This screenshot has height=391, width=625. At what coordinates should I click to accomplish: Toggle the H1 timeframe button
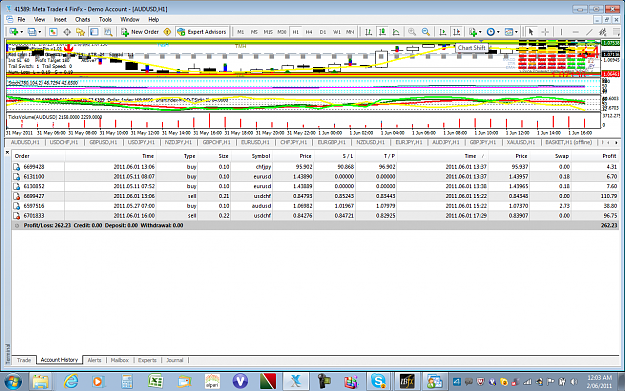click(295, 32)
